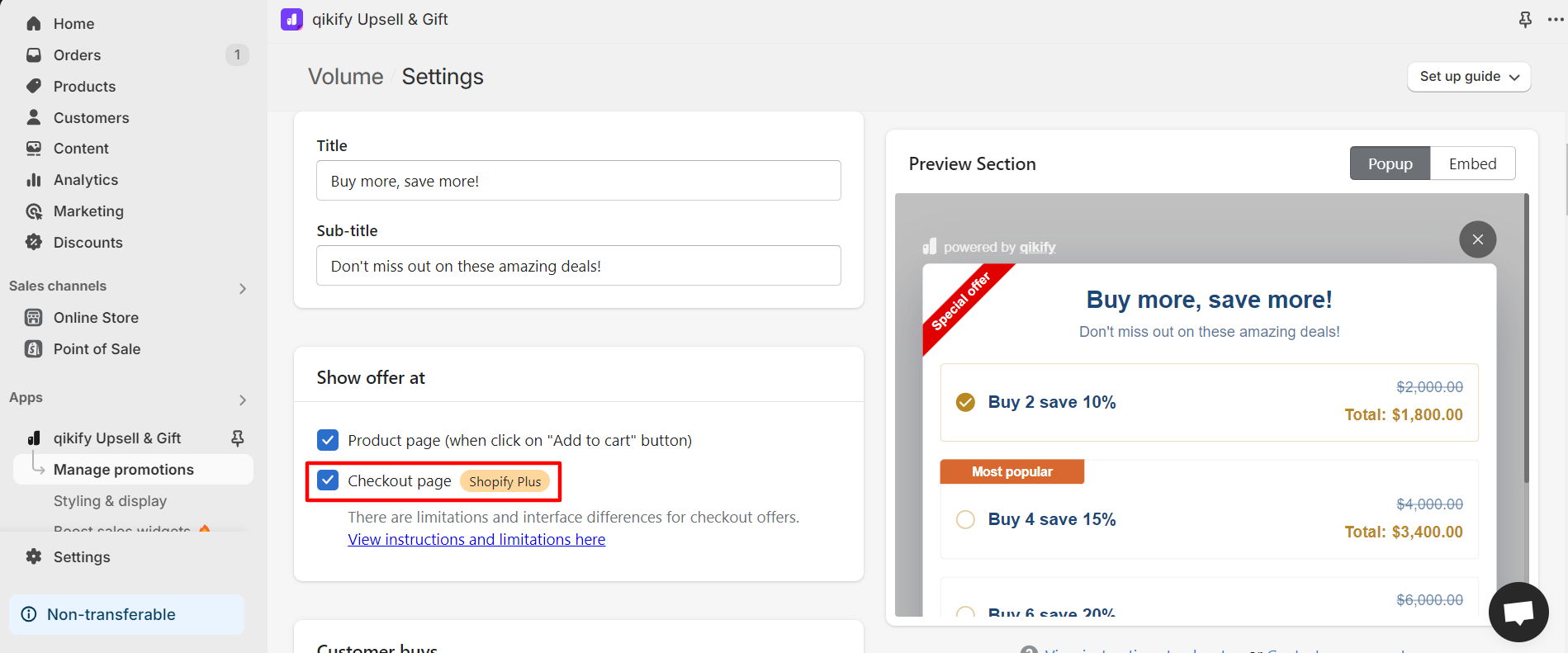1568x653 pixels.
Task: Click the Show offer at heading
Action: click(371, 377)
